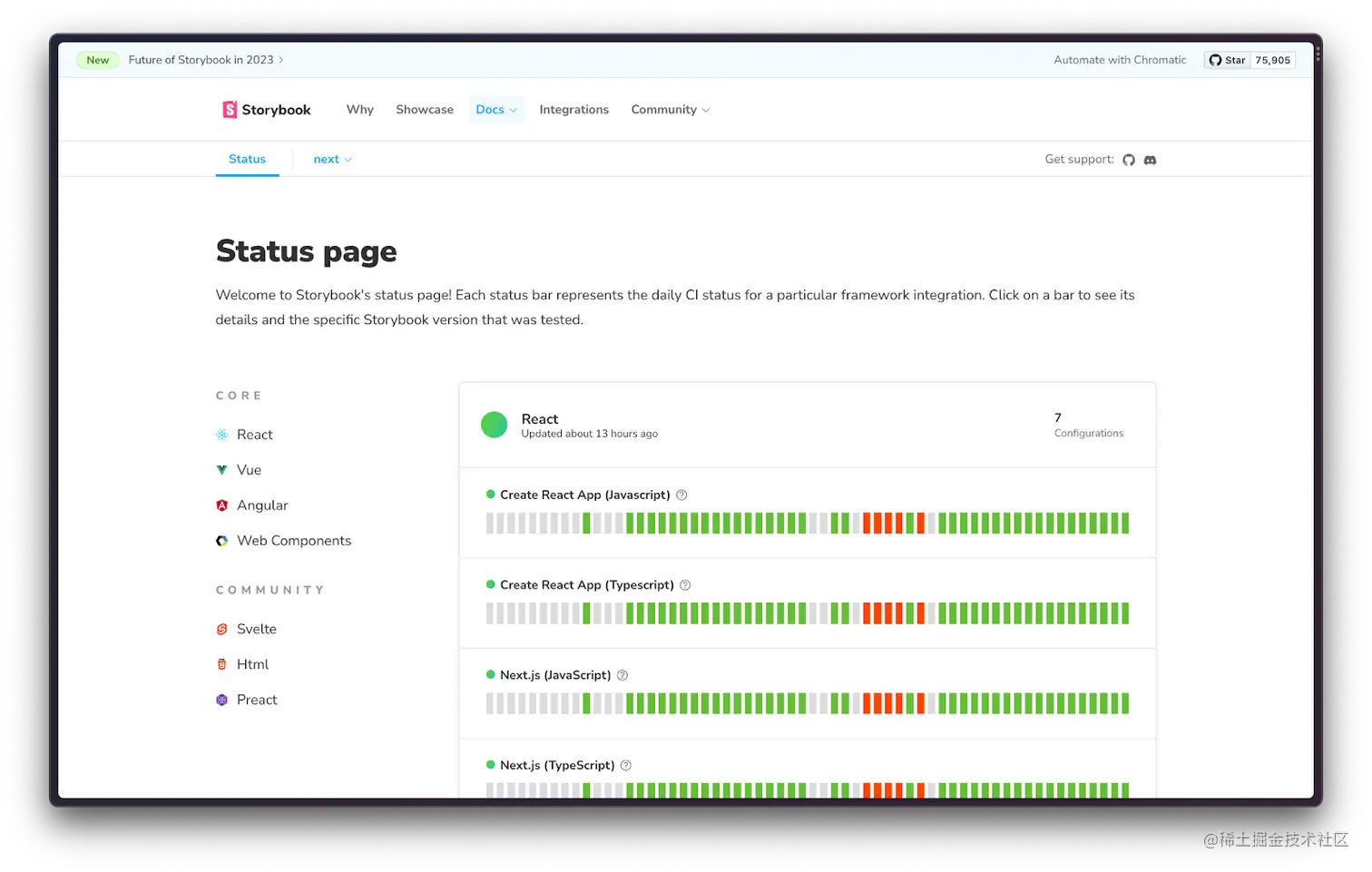
Task: Open Discord support icon next to Get support
Action: (1151, 160)
